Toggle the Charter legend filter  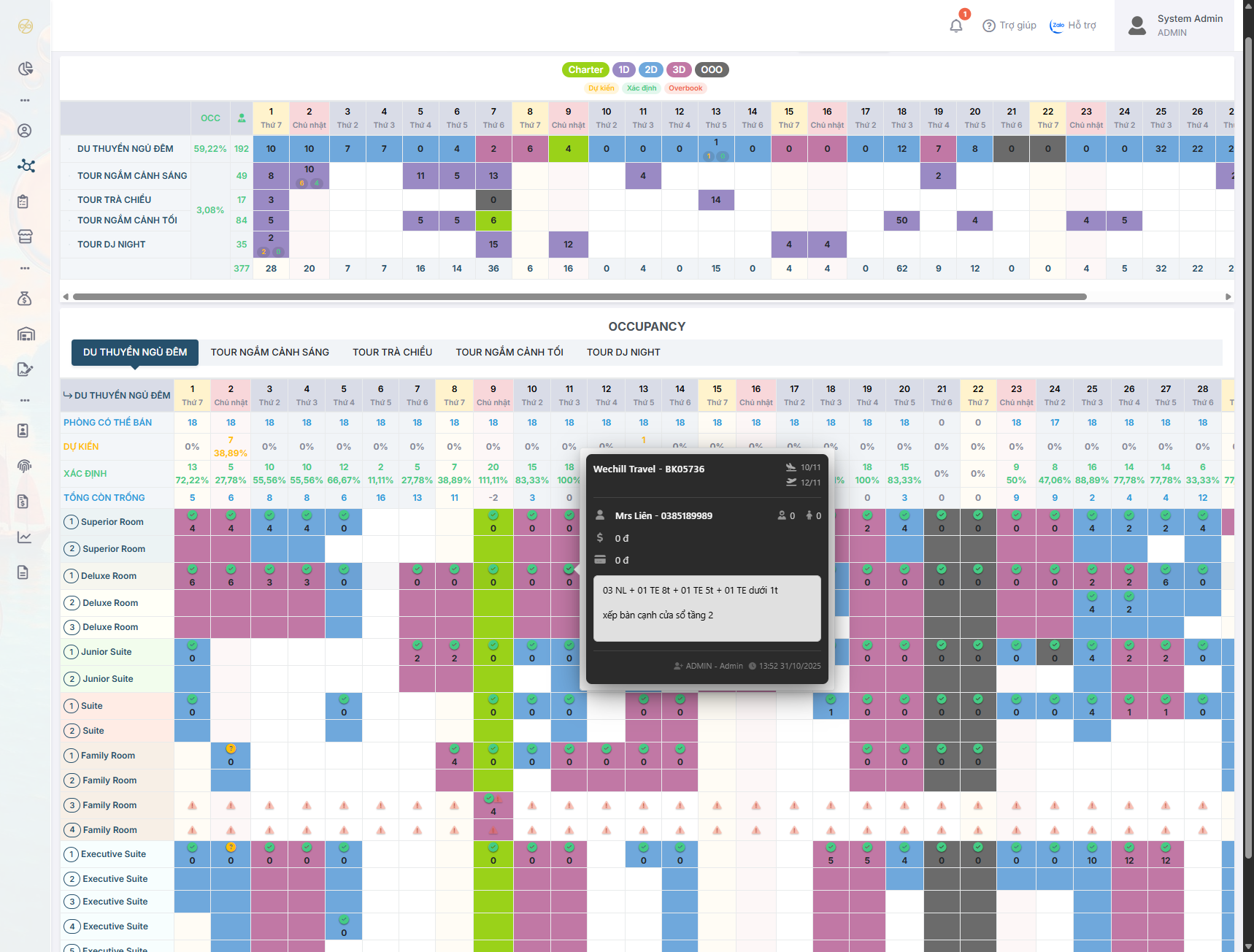click(585, 70)
